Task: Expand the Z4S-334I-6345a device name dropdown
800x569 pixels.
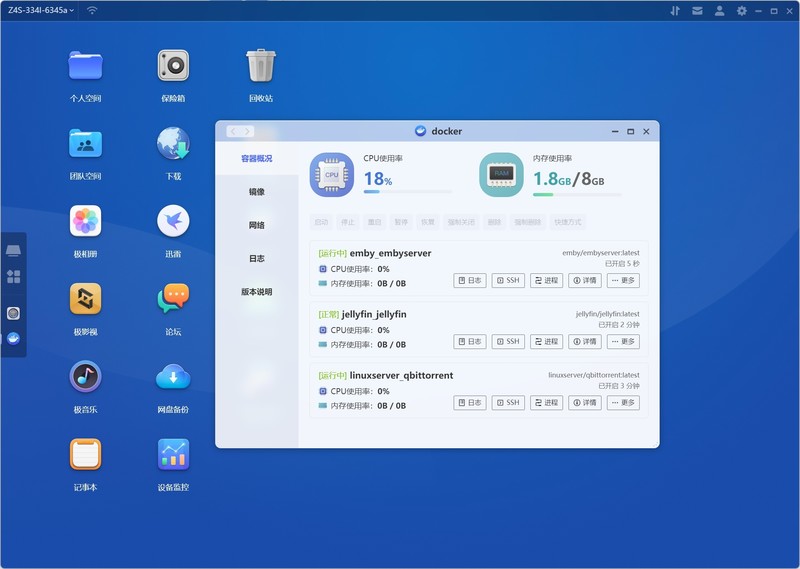Action: pyautogui.click(x=40, y=10)
